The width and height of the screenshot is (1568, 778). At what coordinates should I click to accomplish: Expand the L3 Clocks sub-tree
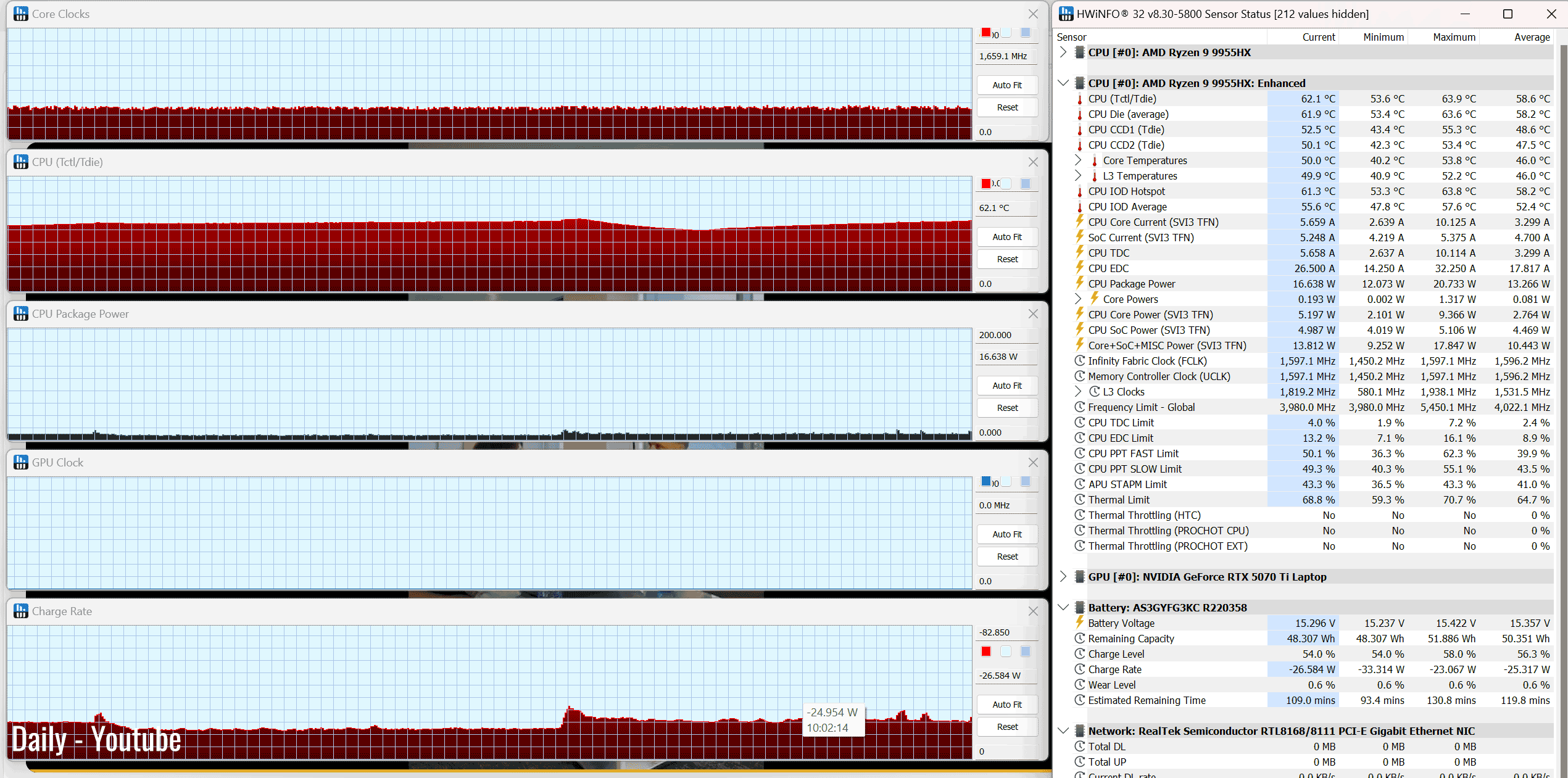pyautogui.click(x=1077, y=391)
